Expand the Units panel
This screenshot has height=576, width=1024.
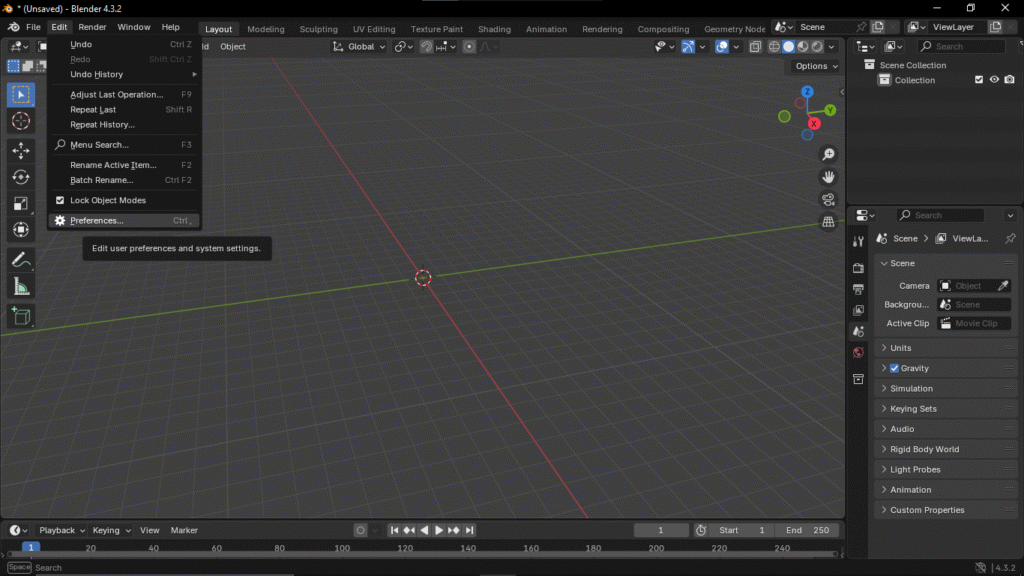click(x=900, y=348)
